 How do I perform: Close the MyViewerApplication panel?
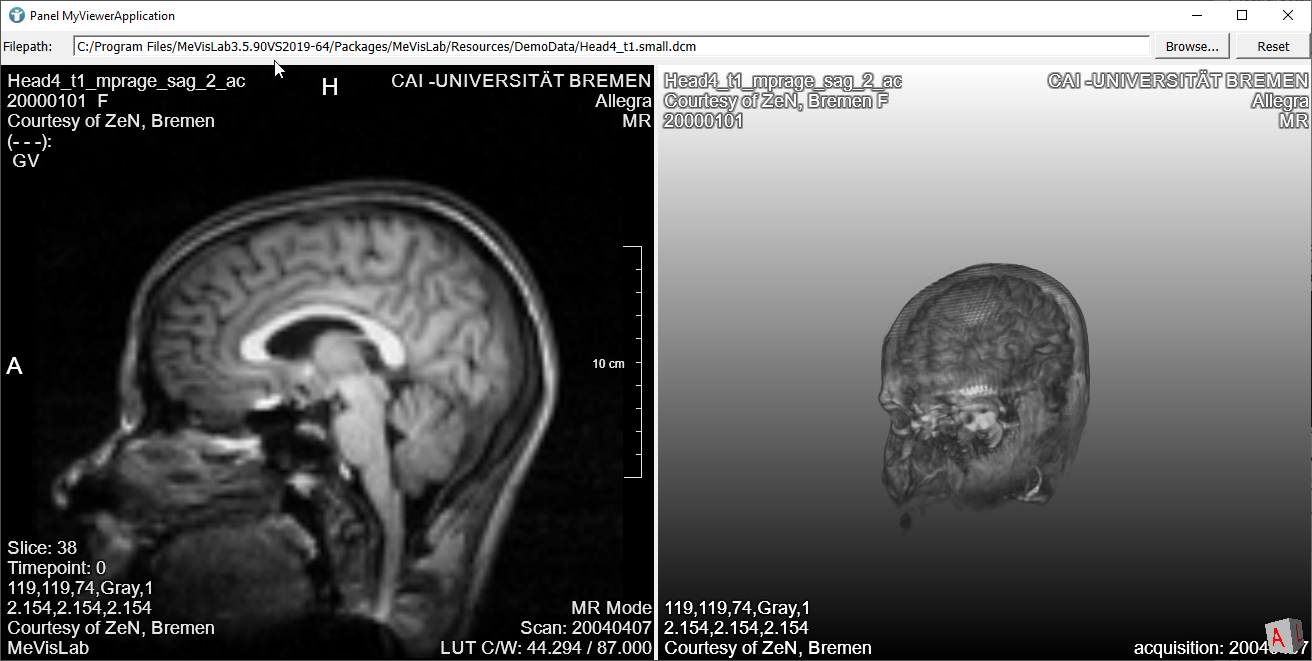(x=1288, y=16)
